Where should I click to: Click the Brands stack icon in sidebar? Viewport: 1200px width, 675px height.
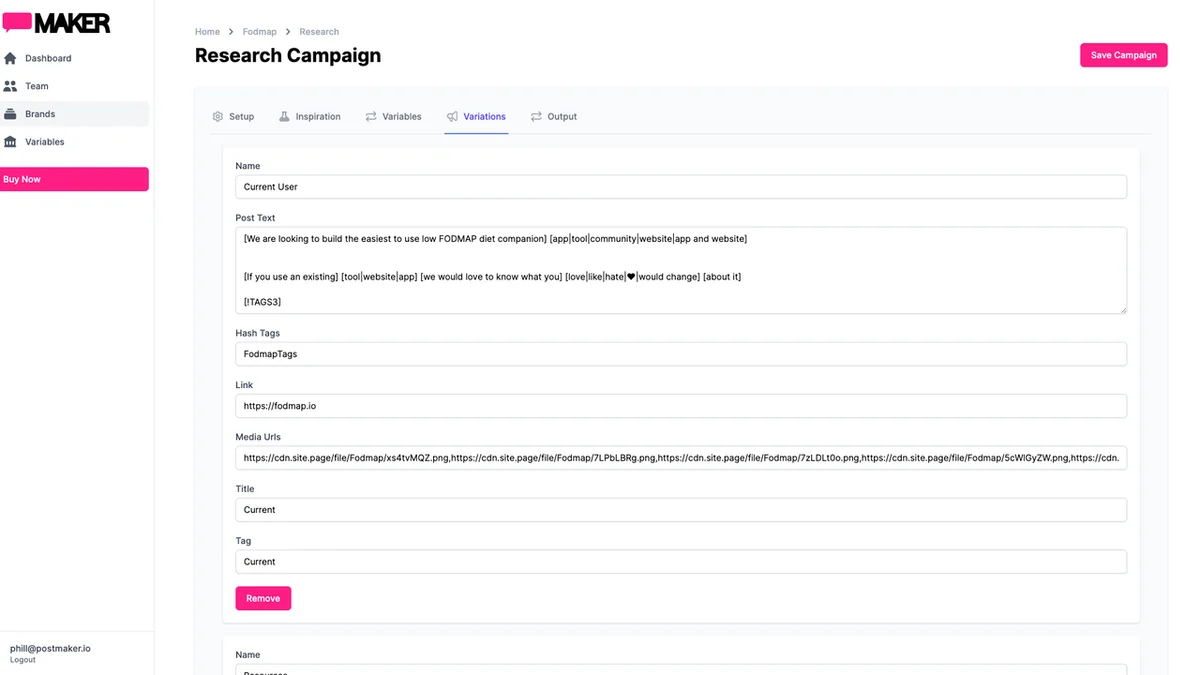point(11,114)
